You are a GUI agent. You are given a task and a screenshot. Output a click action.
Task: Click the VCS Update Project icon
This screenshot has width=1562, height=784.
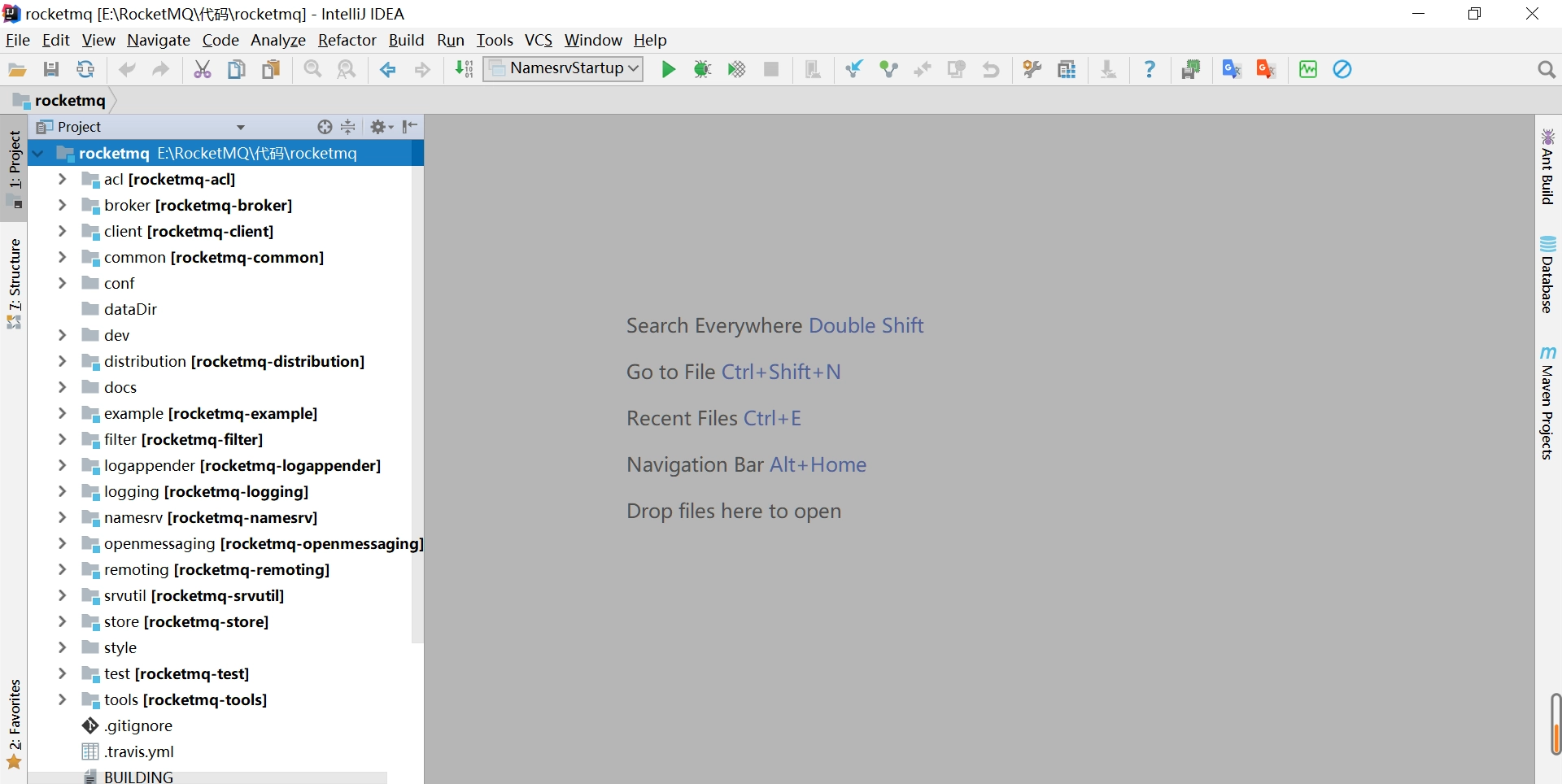[x=854, y=70]
